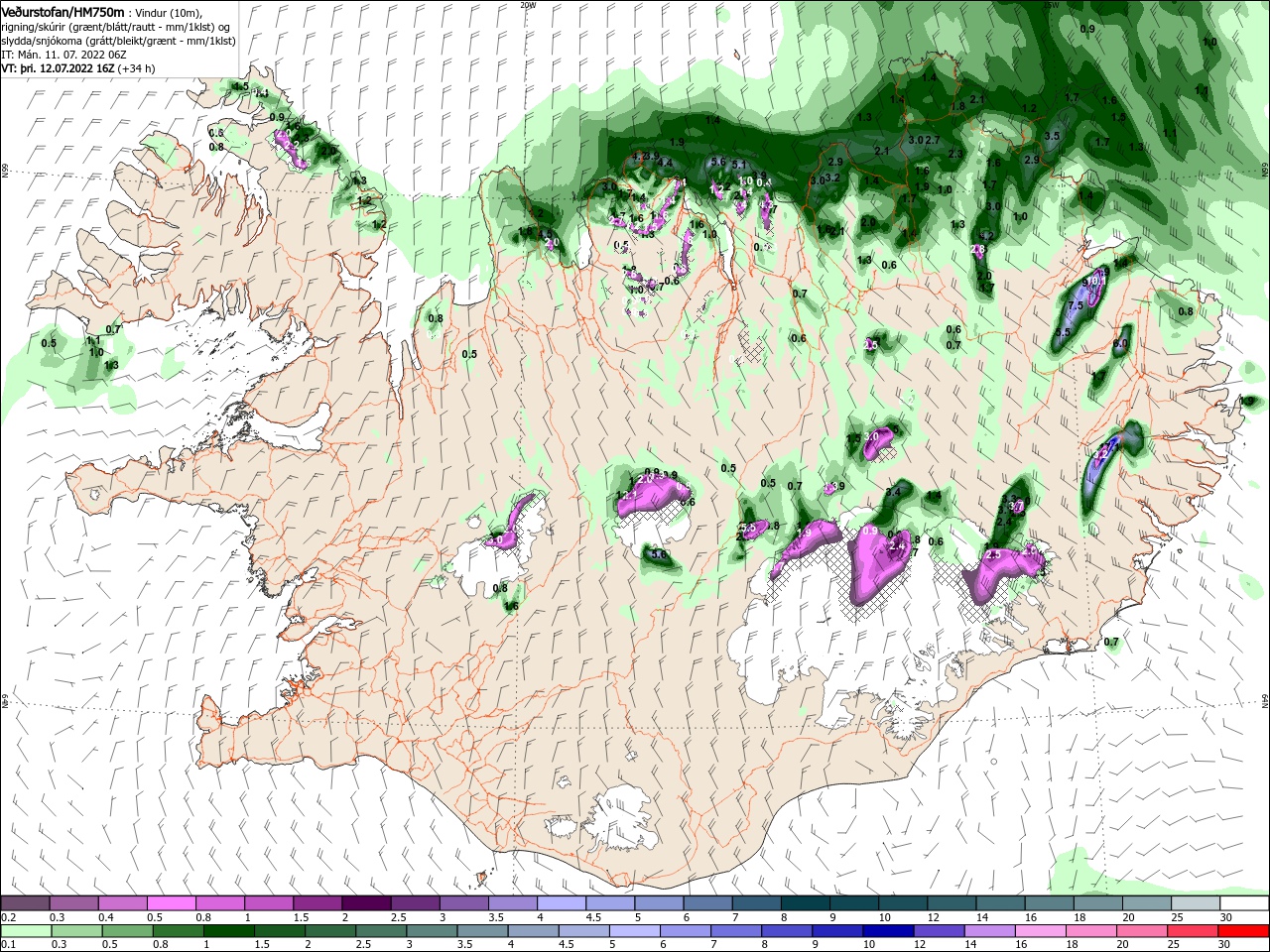Pick the bright pink-magenta swatch in snow scale
Screen dimensions: 1270x952
pos(171,903)
